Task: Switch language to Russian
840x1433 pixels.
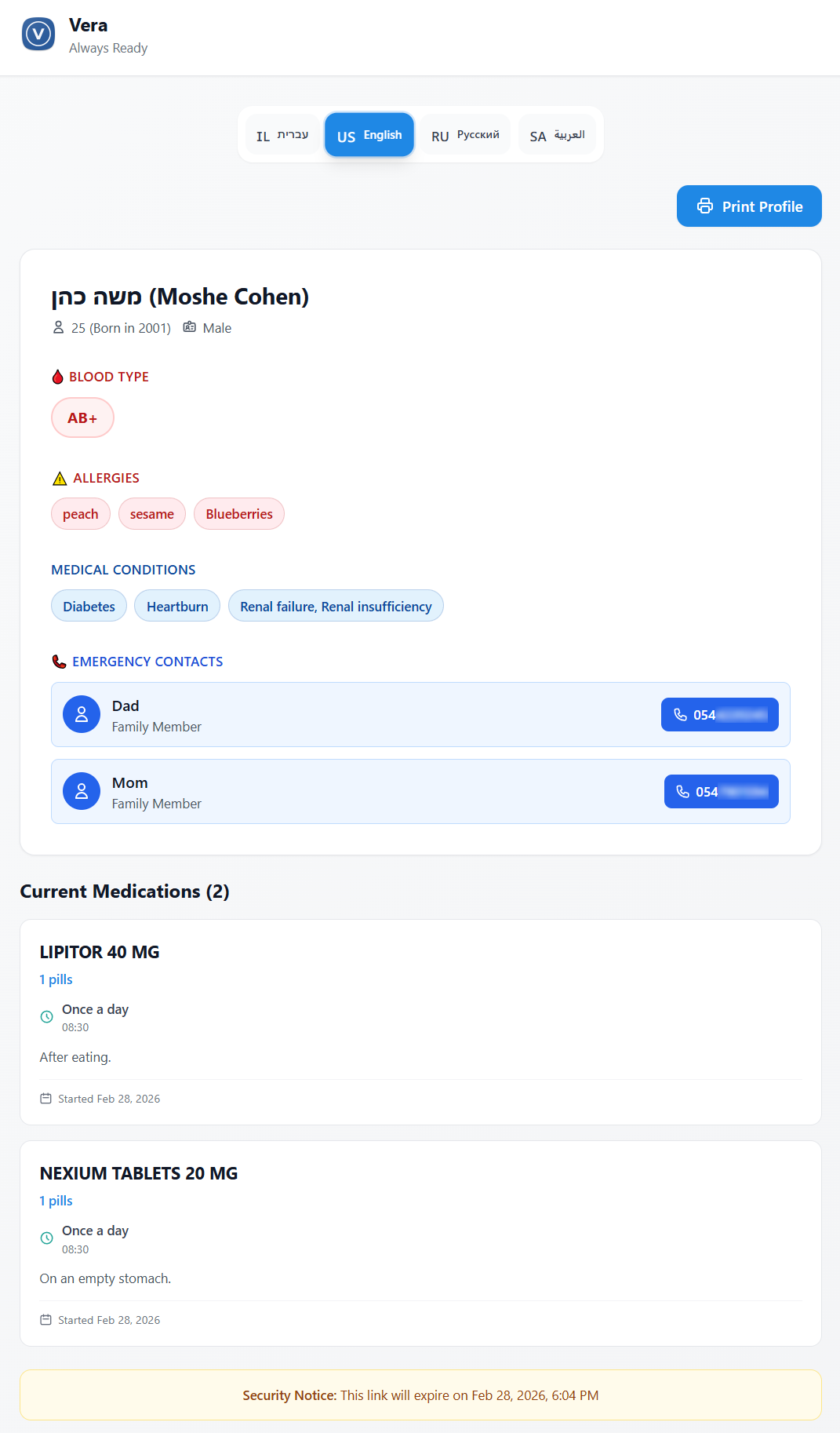Action: click(x=465, y=135)
